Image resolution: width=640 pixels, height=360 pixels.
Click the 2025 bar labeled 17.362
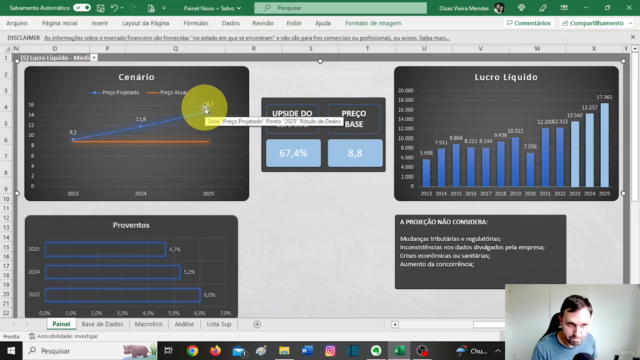[x=604, y=145]
